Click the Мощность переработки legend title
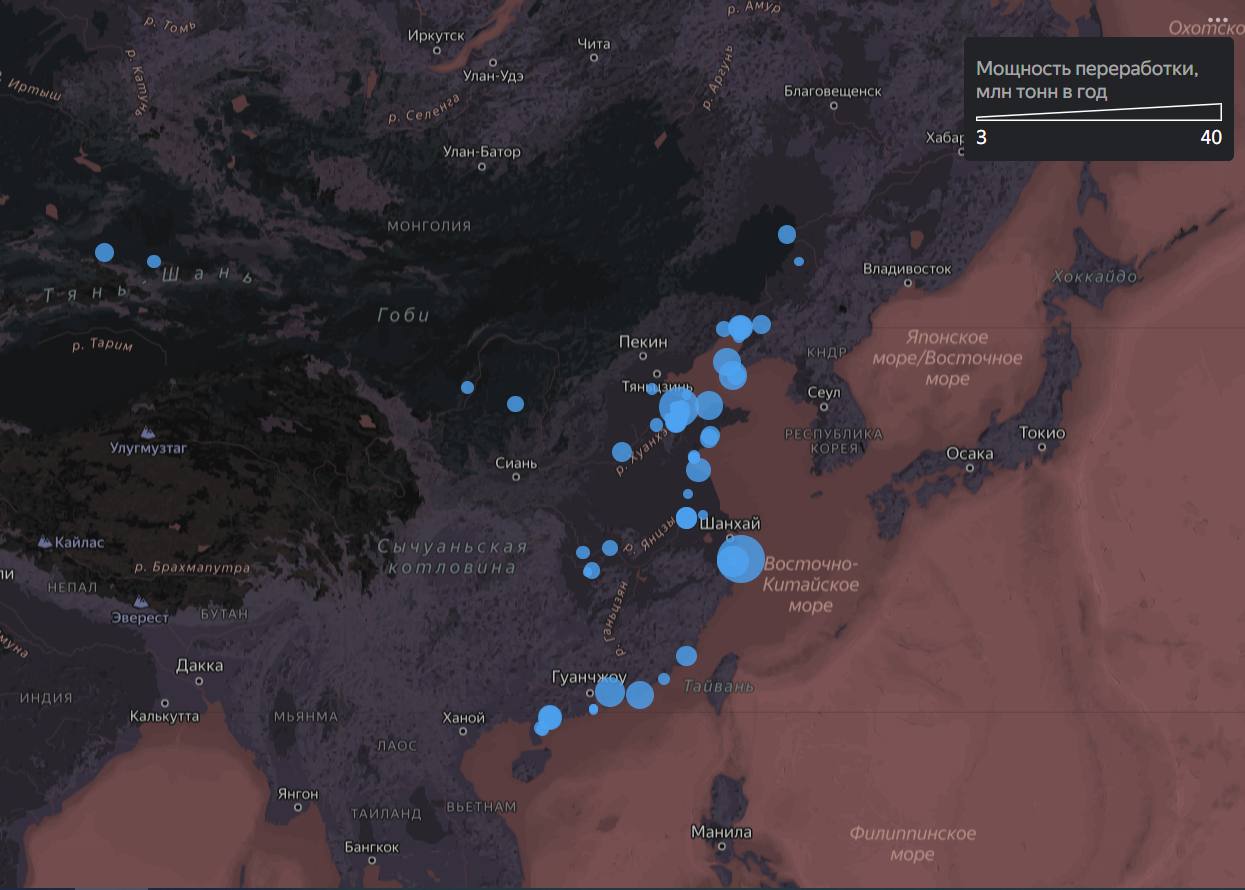Image resolution: width=1245 pixels, height=890 pixels. click(x=1087, y=80)
